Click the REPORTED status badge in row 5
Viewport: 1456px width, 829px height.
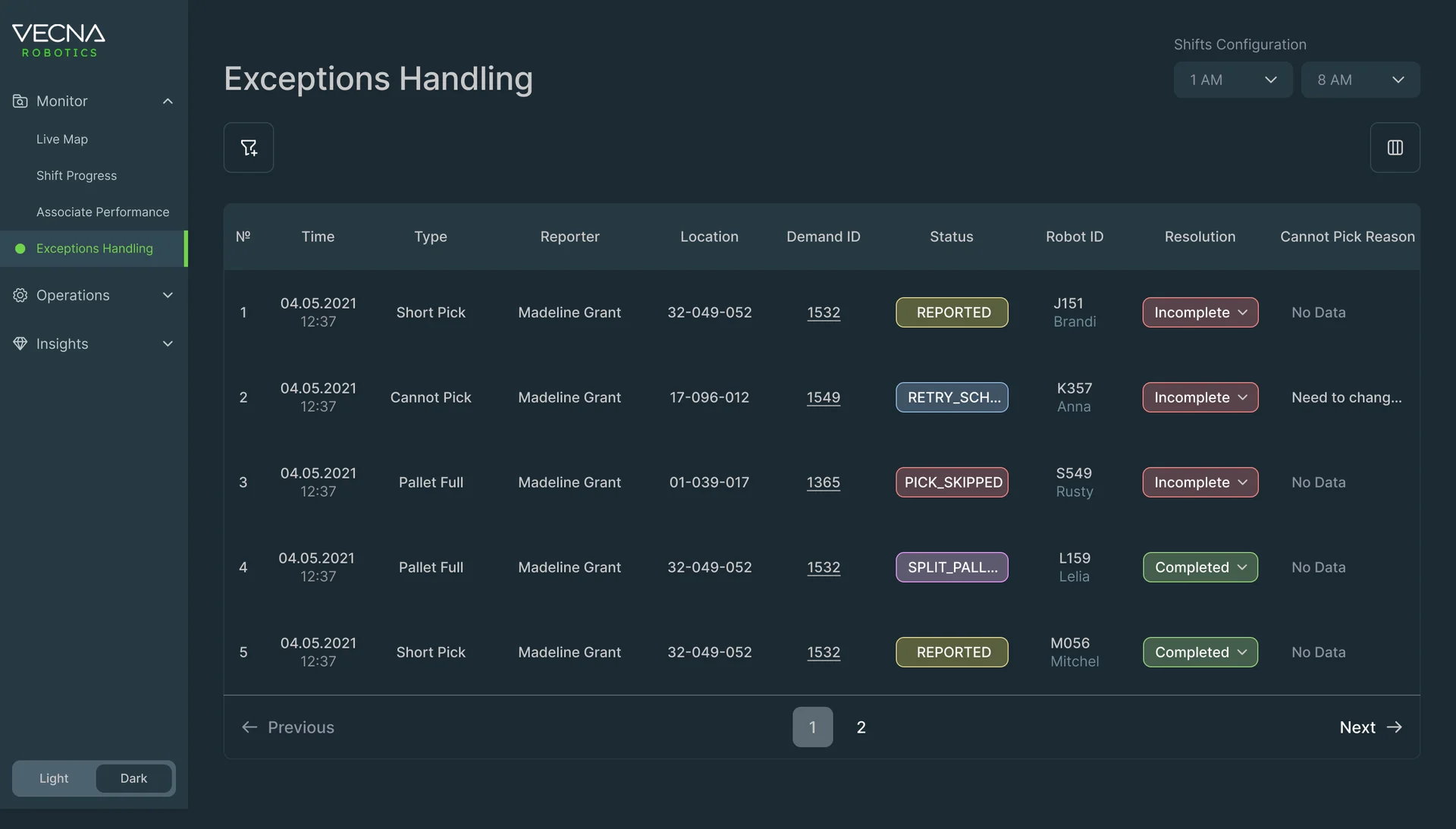(952, 652)
